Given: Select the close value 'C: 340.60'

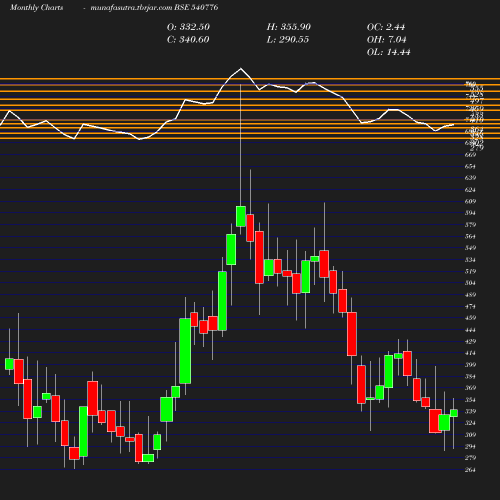Looking at the screenshot, I should click(x=188, y=40).
